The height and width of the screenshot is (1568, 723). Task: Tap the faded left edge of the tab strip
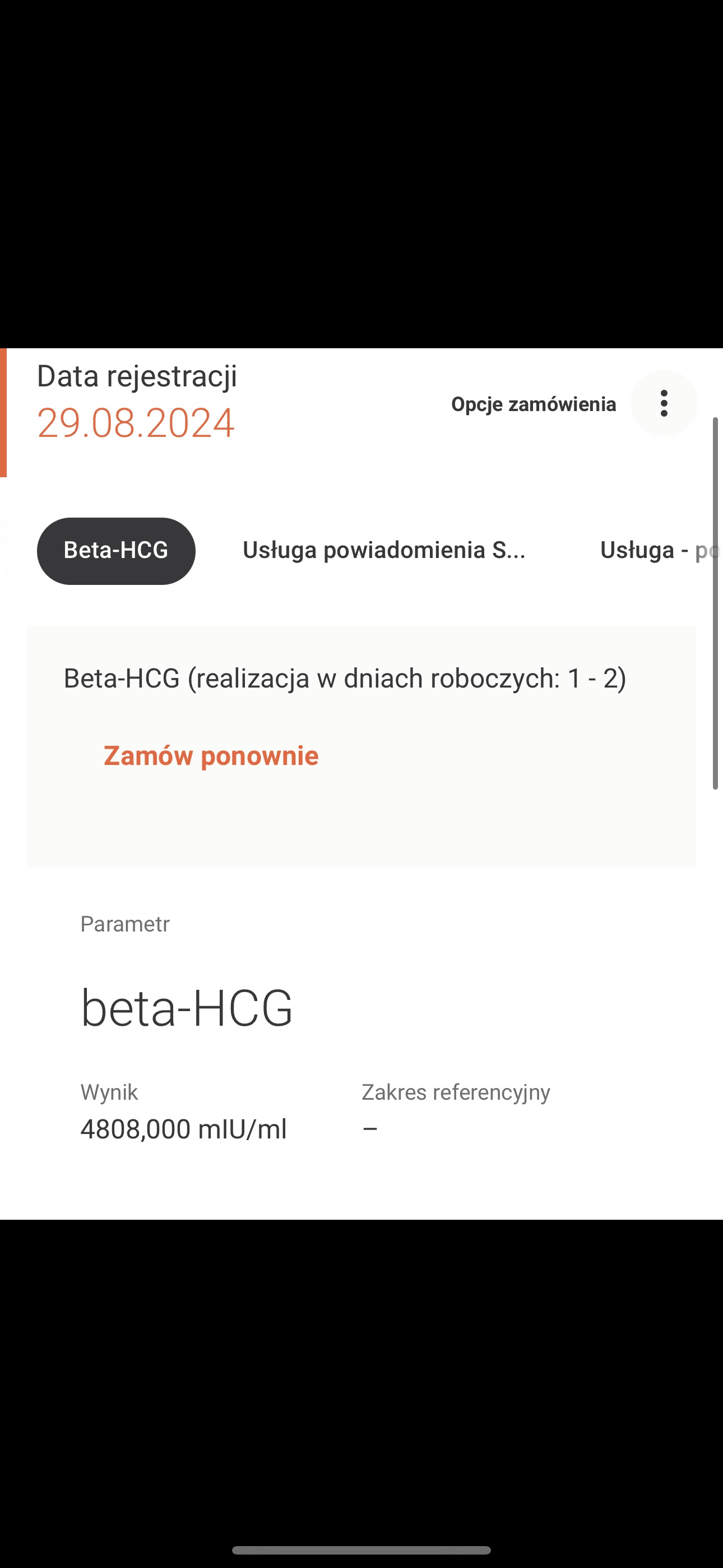tap(15, 550)
